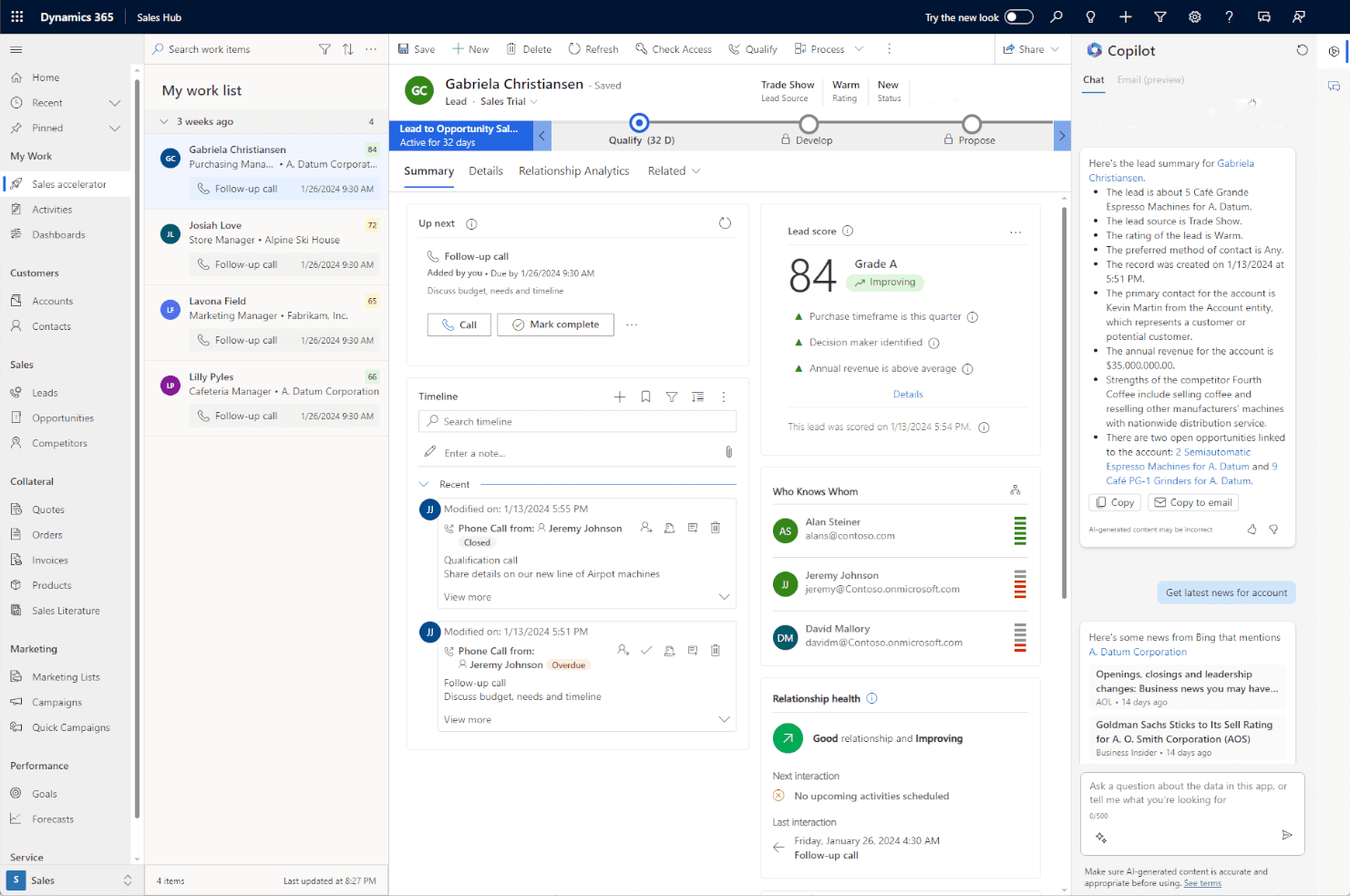Open the search magnifier in top bar
1350x896 pixels.
pyautogui.click(x=1056, y=16)
